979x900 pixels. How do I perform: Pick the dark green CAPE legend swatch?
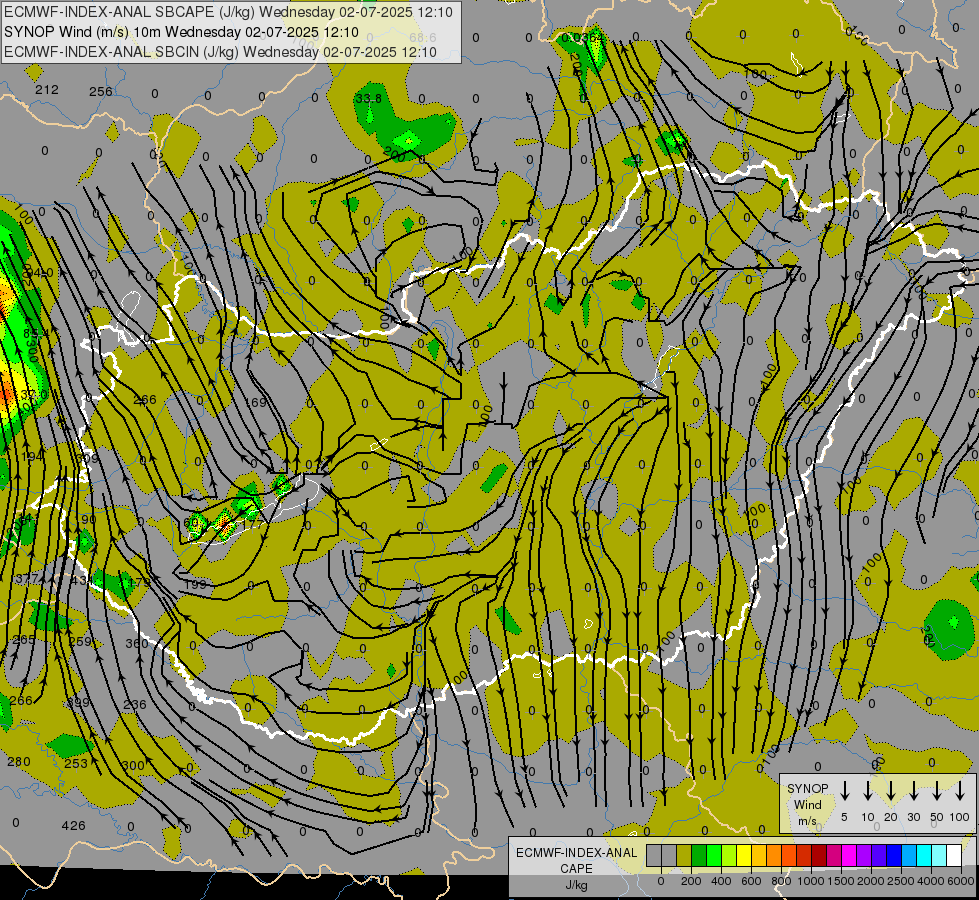coord(699,856)
